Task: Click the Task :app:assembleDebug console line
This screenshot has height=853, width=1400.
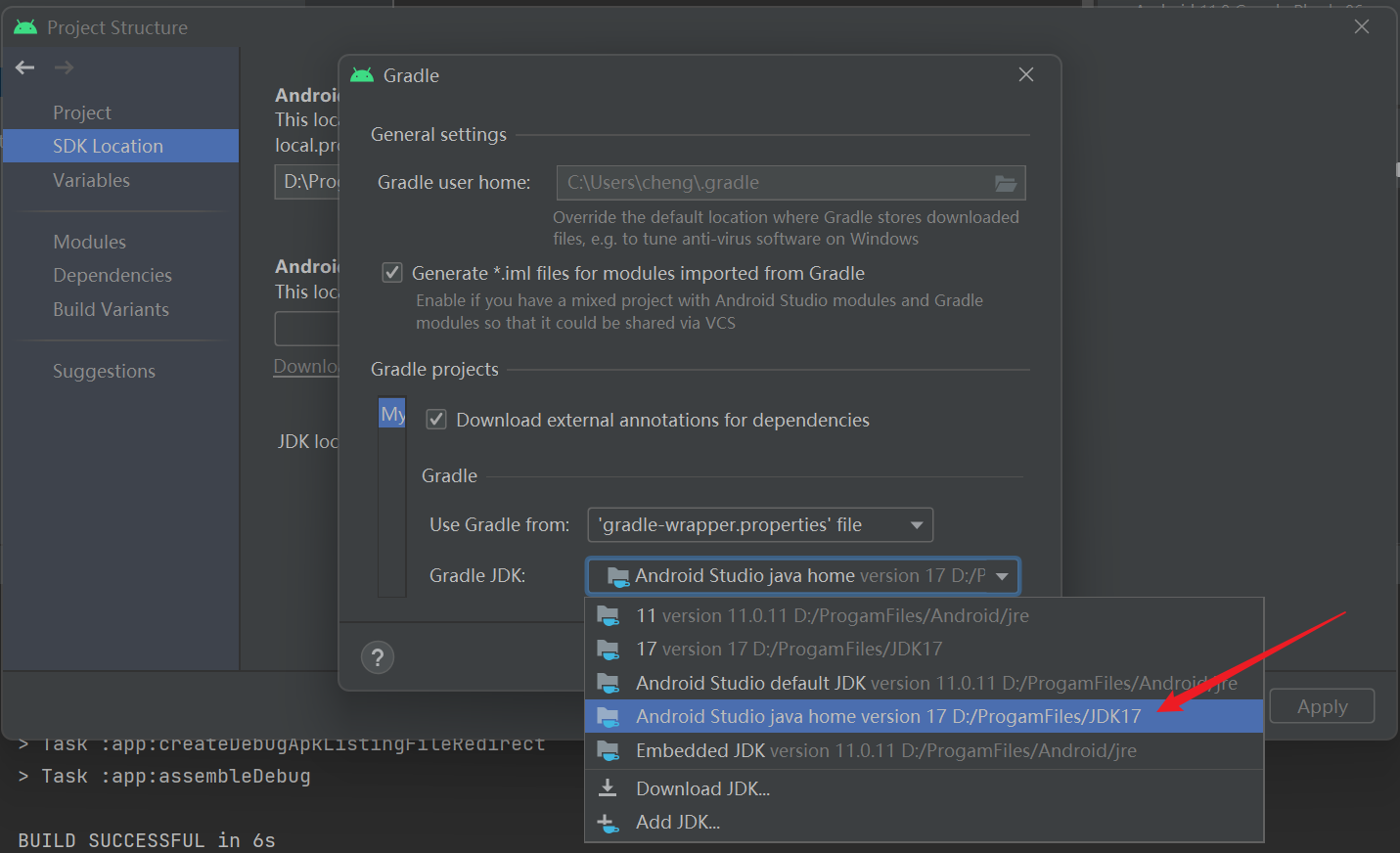Action: click(x=164, y=777)
